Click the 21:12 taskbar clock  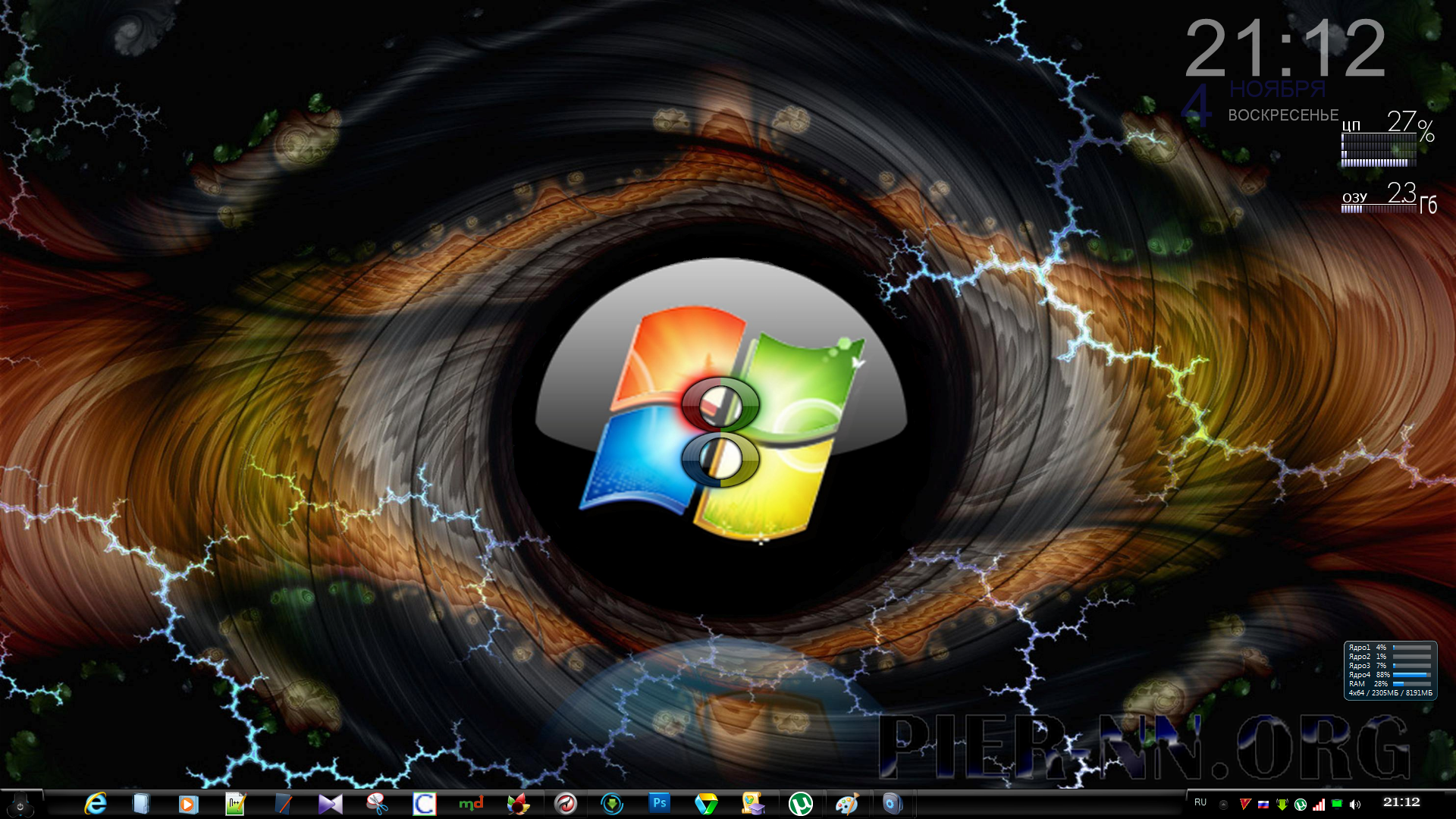click(x=1401, y=802)
